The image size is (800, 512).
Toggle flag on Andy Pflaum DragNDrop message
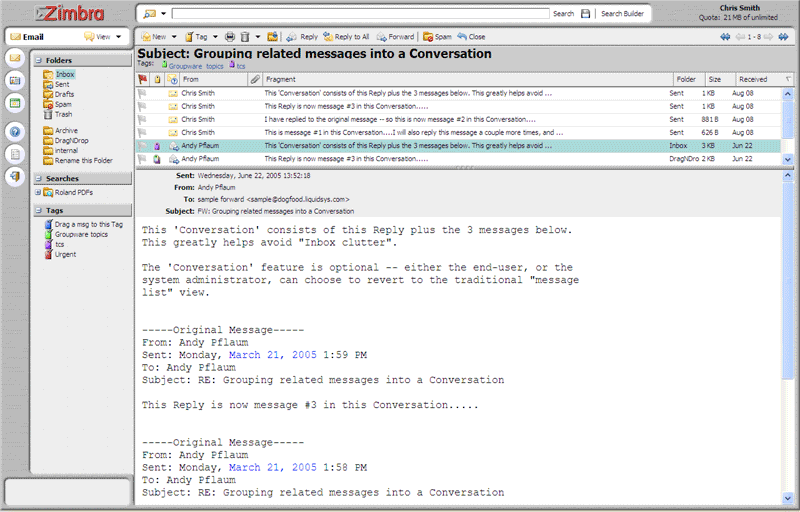click(x=142, y=159)
